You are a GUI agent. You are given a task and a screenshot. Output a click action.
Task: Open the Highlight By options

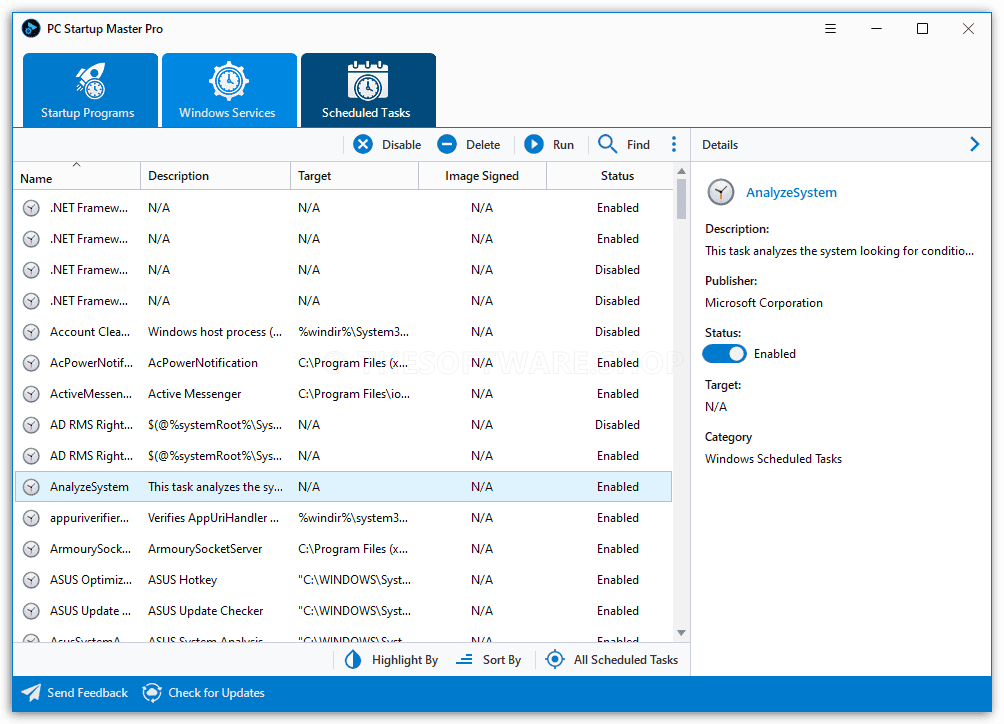pos(391,660)
